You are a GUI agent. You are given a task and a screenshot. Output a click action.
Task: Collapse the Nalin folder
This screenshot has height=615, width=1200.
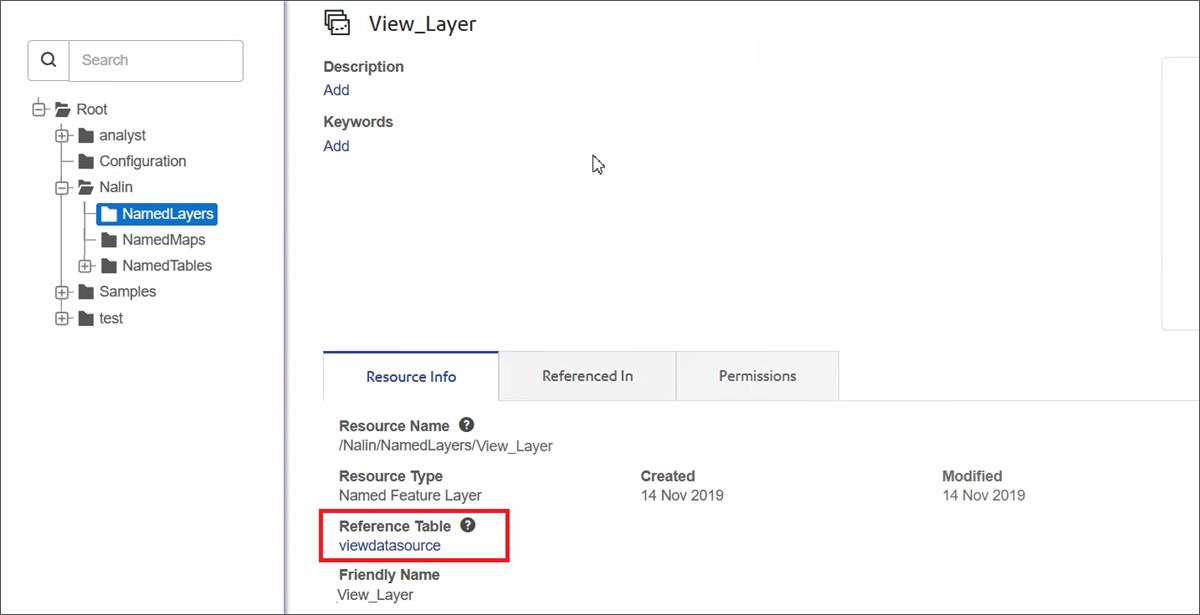[62, 187]
